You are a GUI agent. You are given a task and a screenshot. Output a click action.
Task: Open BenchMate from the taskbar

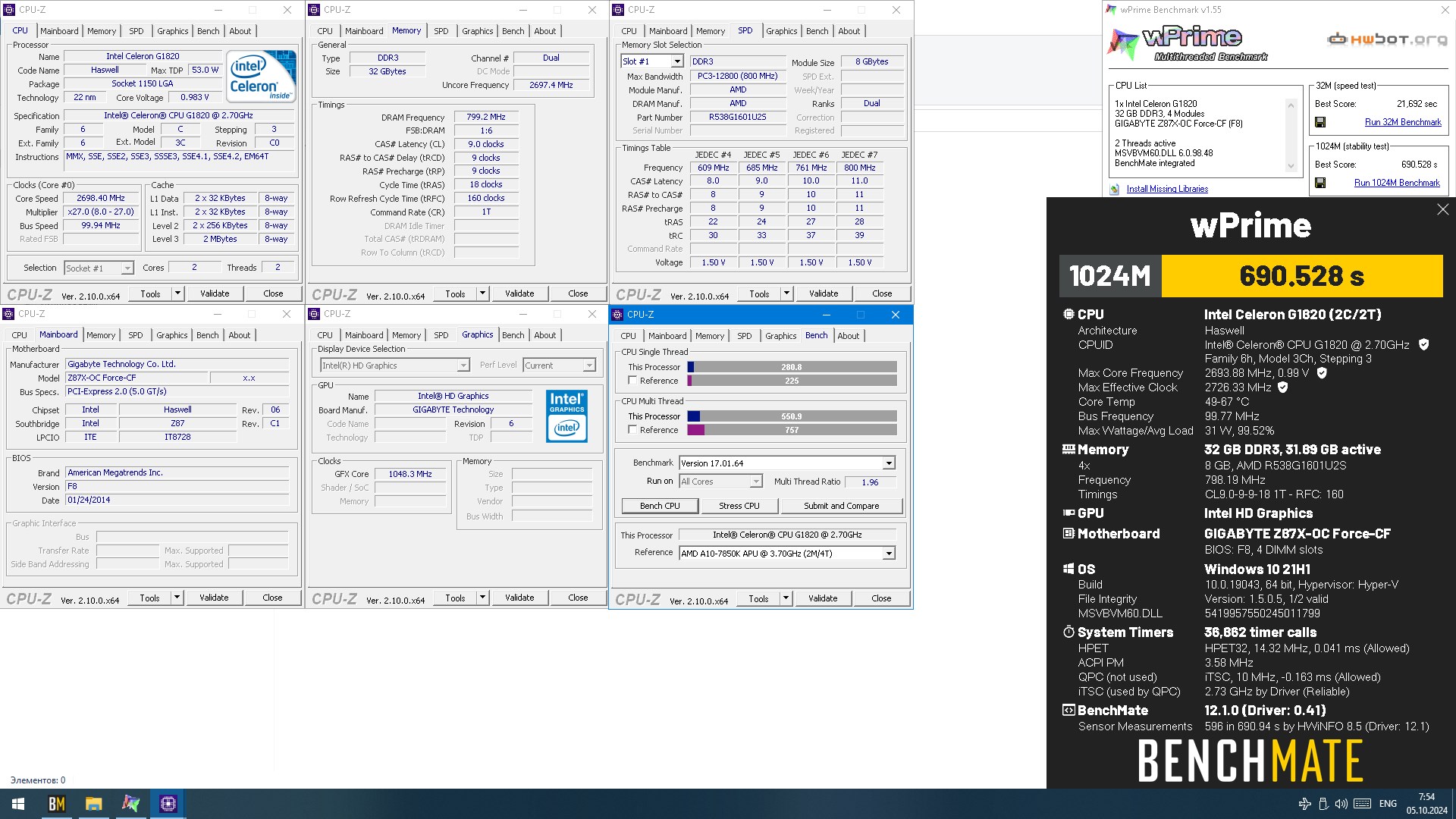pyautogui.click(x=56, y=804)
